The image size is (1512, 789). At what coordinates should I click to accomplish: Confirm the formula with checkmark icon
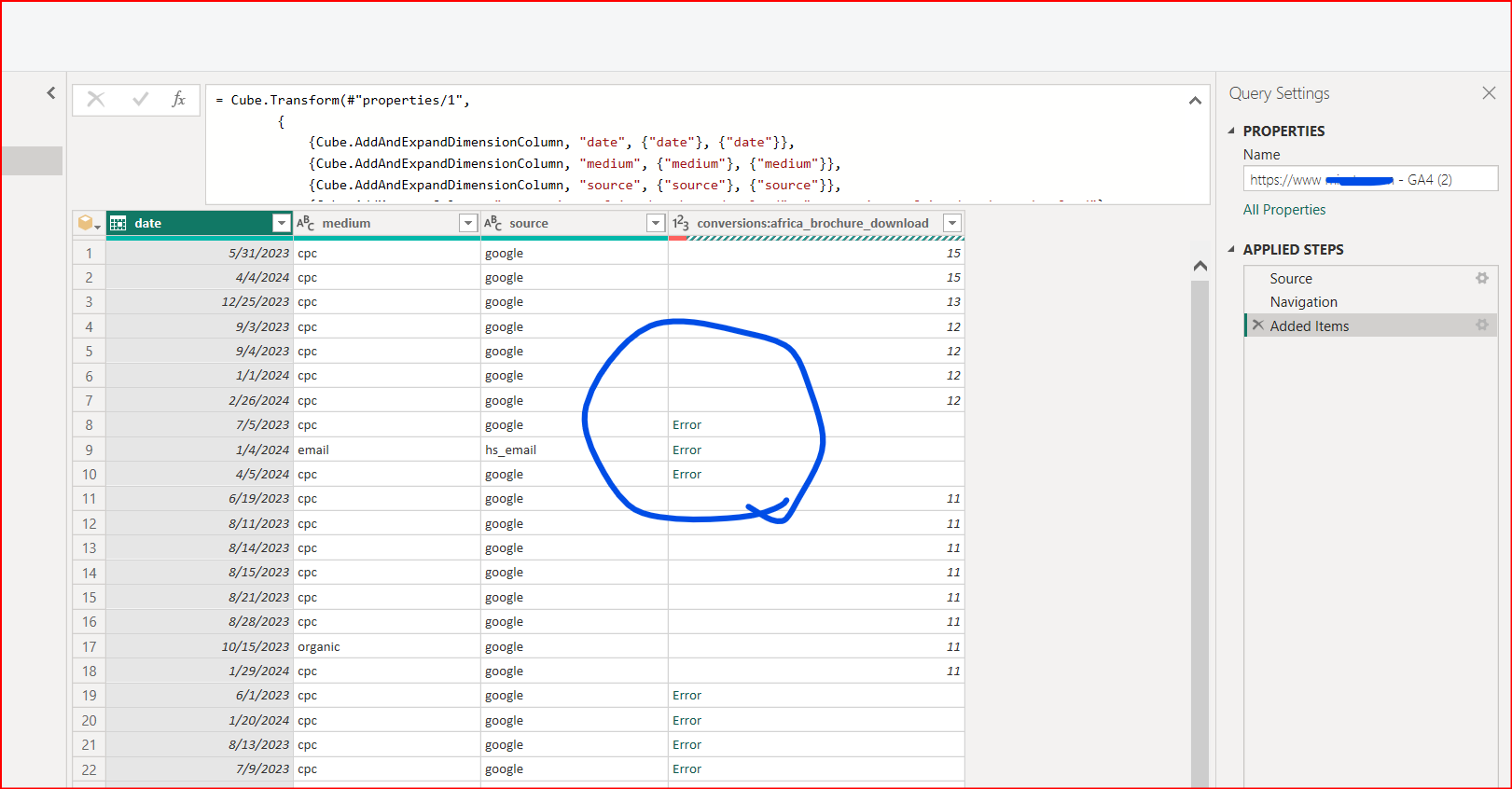coord(141,99)
